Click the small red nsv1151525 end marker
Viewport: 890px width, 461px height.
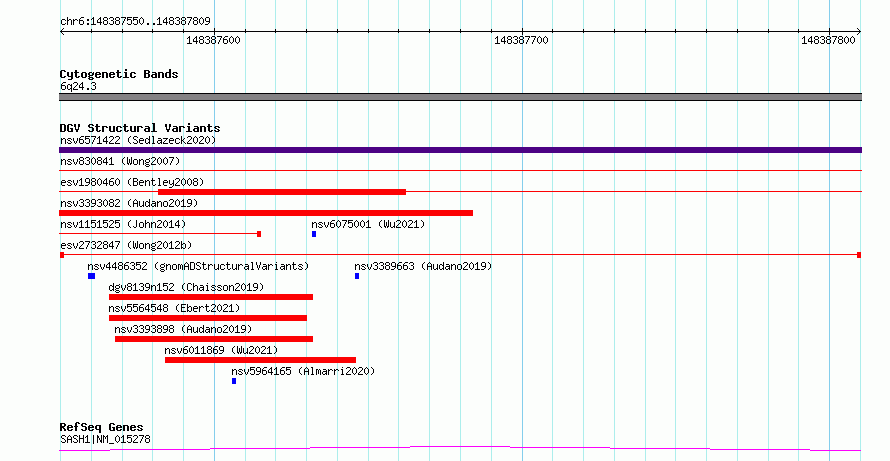coord(259,234)
